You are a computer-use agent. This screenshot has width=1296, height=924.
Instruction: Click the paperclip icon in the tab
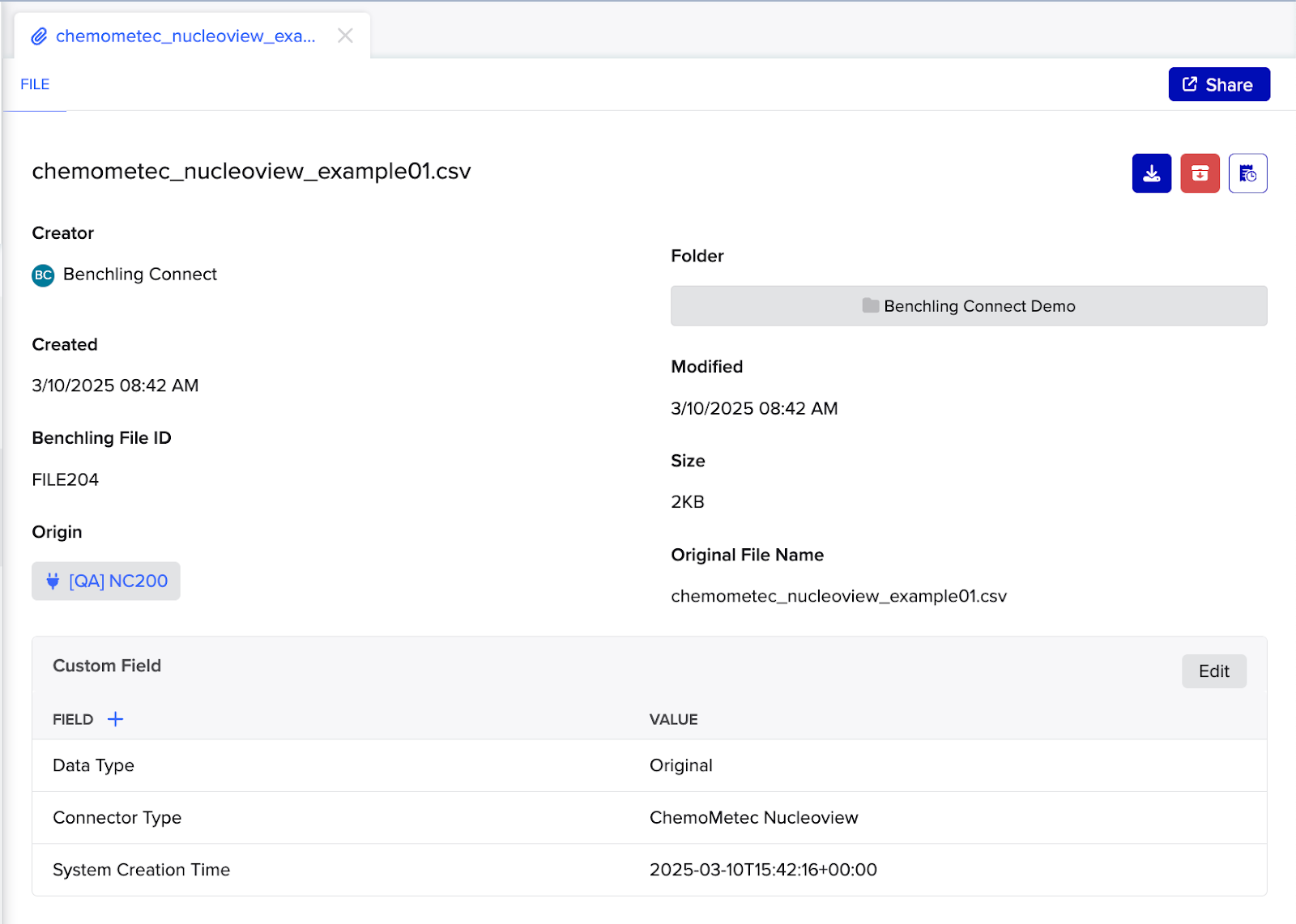point(39,36)
